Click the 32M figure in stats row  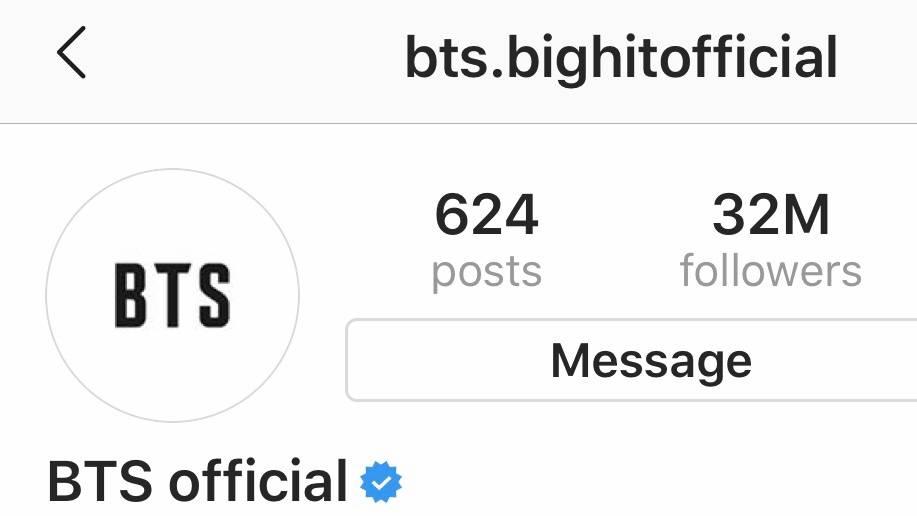(771, 215)
